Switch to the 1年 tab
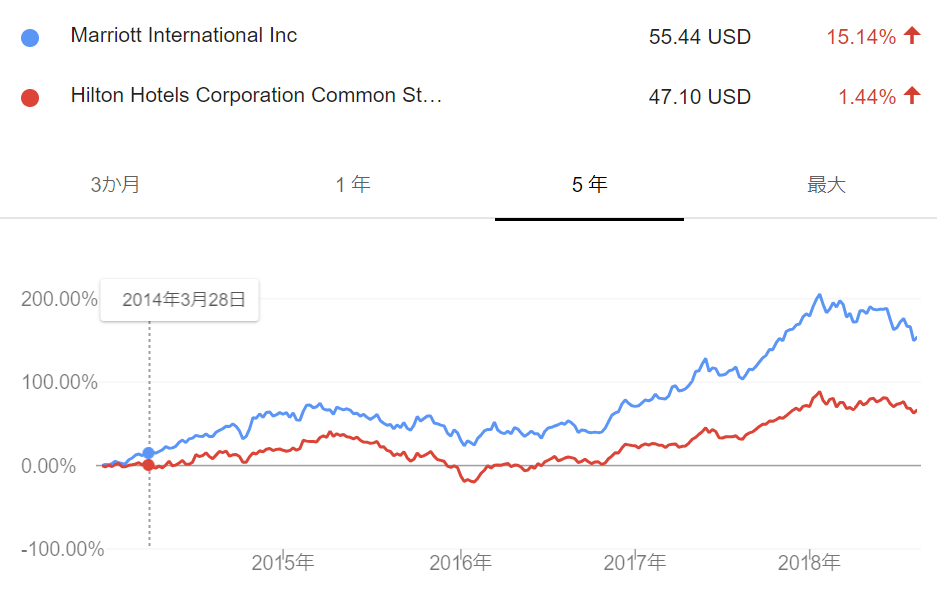The width and height of the screenshot is (937, 597). pos(351,185)
